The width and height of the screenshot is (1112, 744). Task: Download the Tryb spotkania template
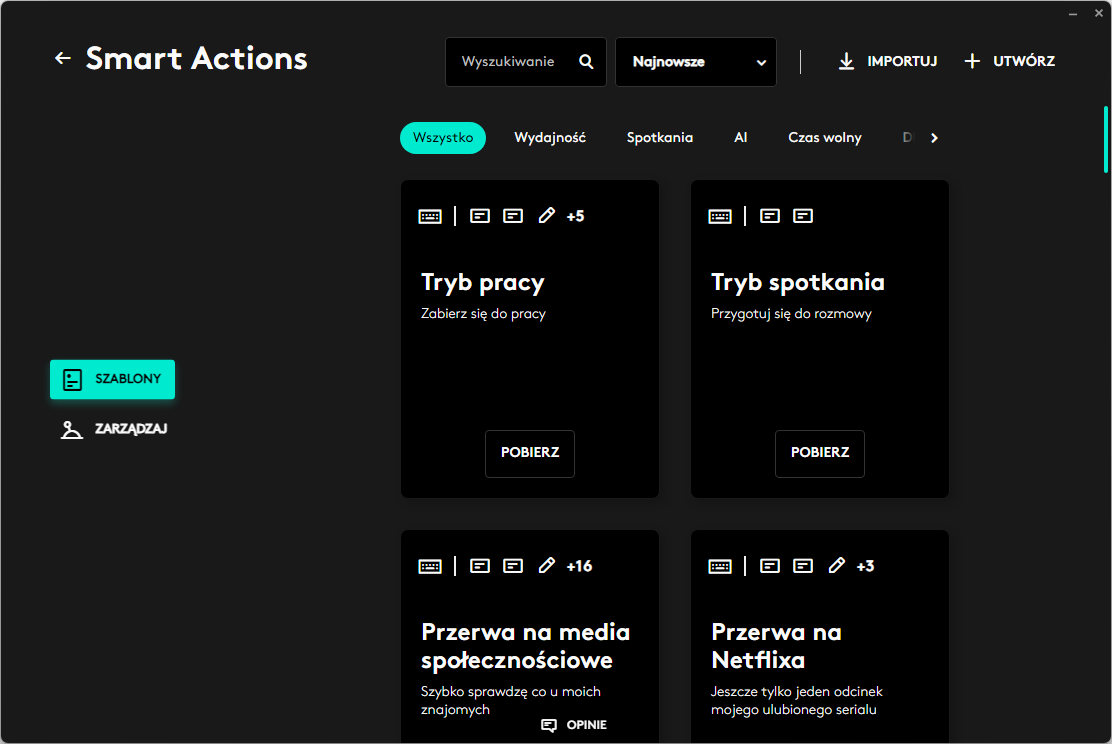[820, 453]
